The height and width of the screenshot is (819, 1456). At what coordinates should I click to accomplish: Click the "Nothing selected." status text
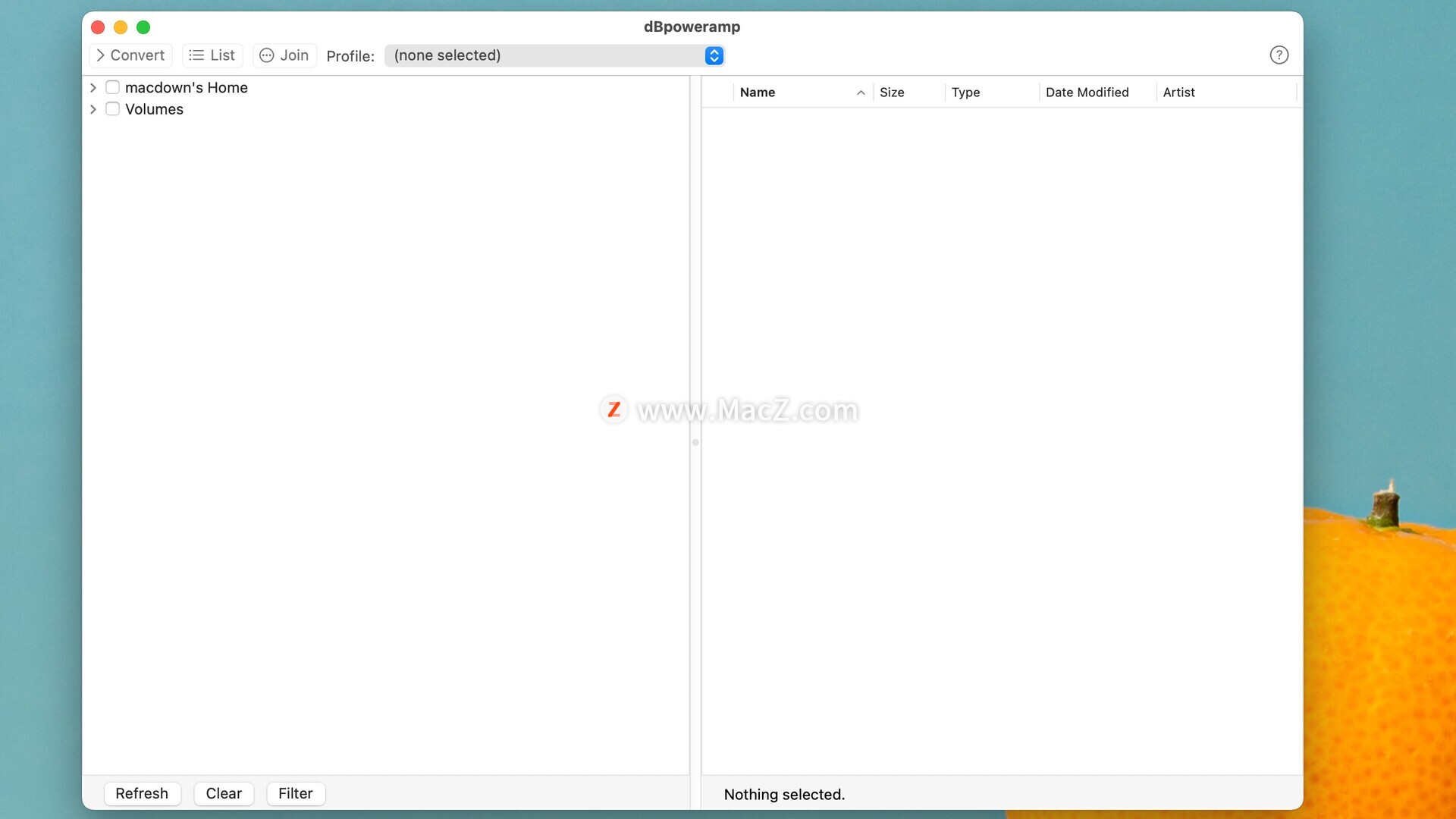tap(784, 794)
